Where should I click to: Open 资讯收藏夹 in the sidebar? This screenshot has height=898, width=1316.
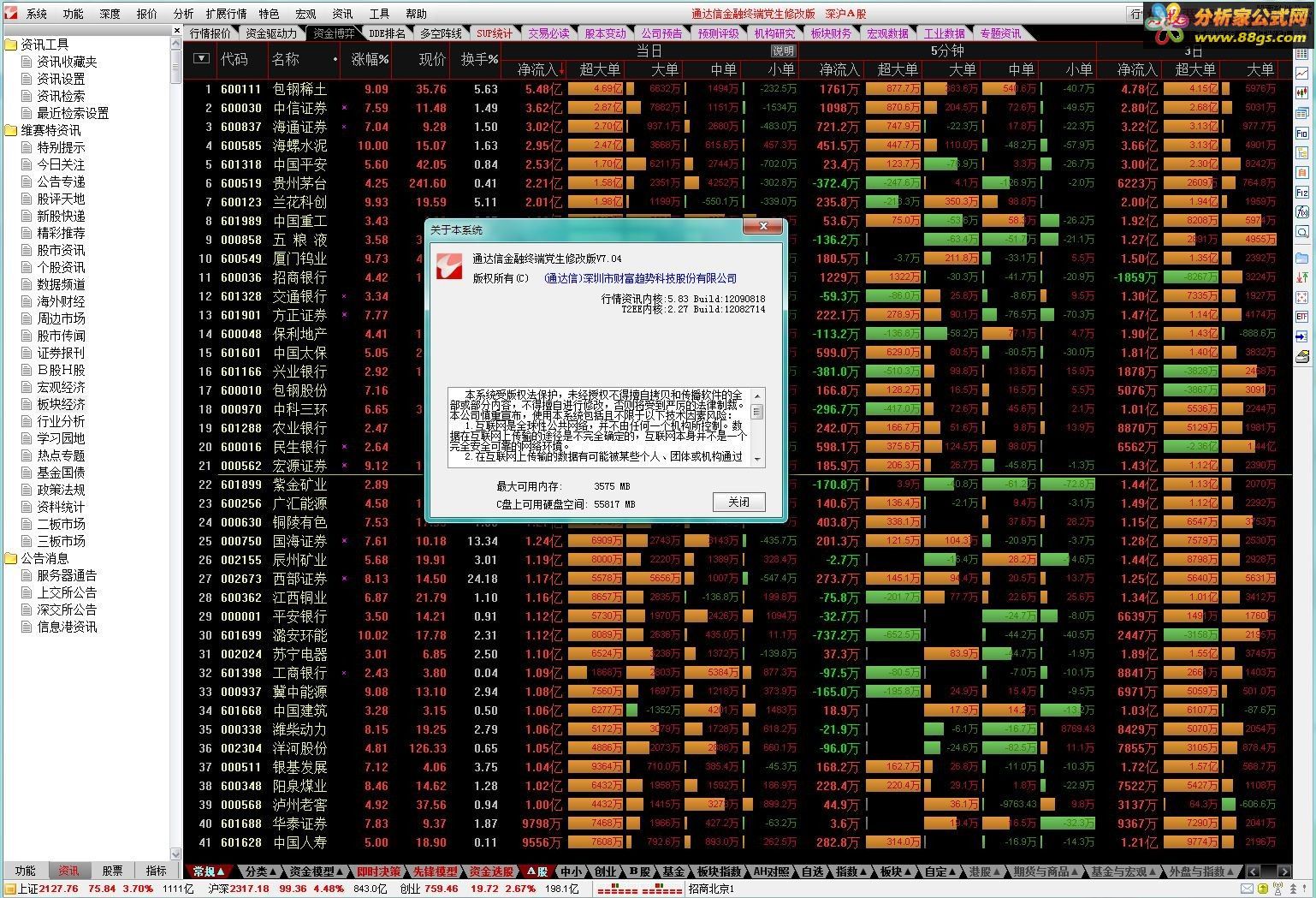[66, 62]
